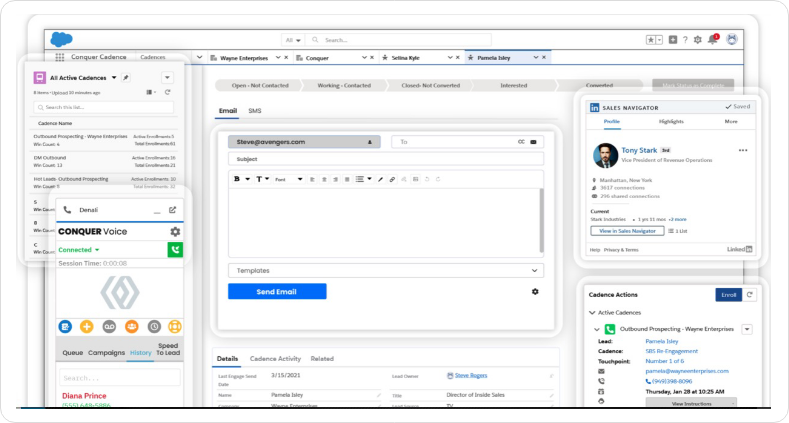Image resolution: width=789 pixels, height=423 pixels.
Task: Open the All Active Cadences list dropdown
Action: pos(114,78)
